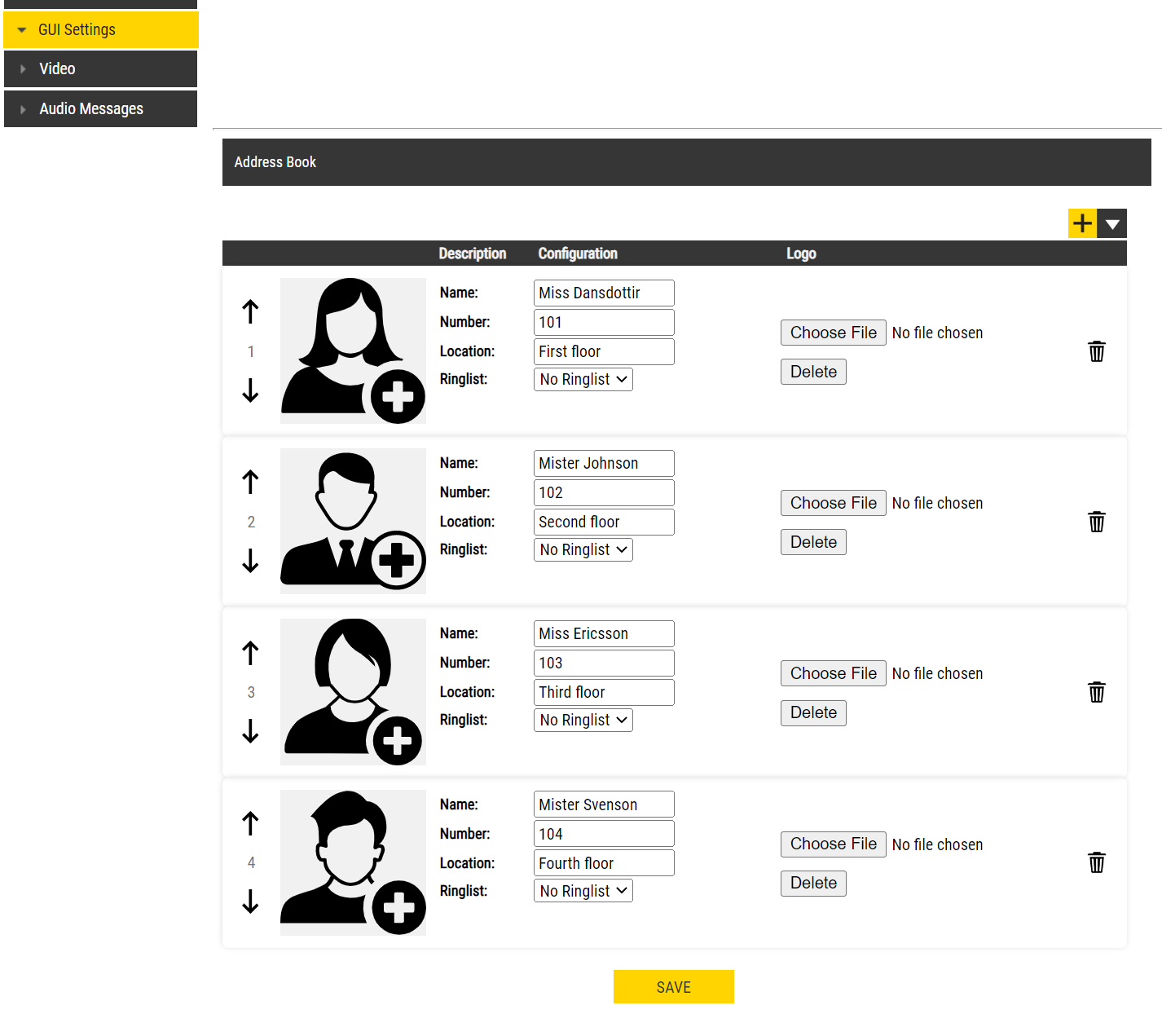The width and height of the screenshot is (1162, 1036).
Task: Remove Mister Svenson entry via trash icon
Action: click(x=1097, y=862)
